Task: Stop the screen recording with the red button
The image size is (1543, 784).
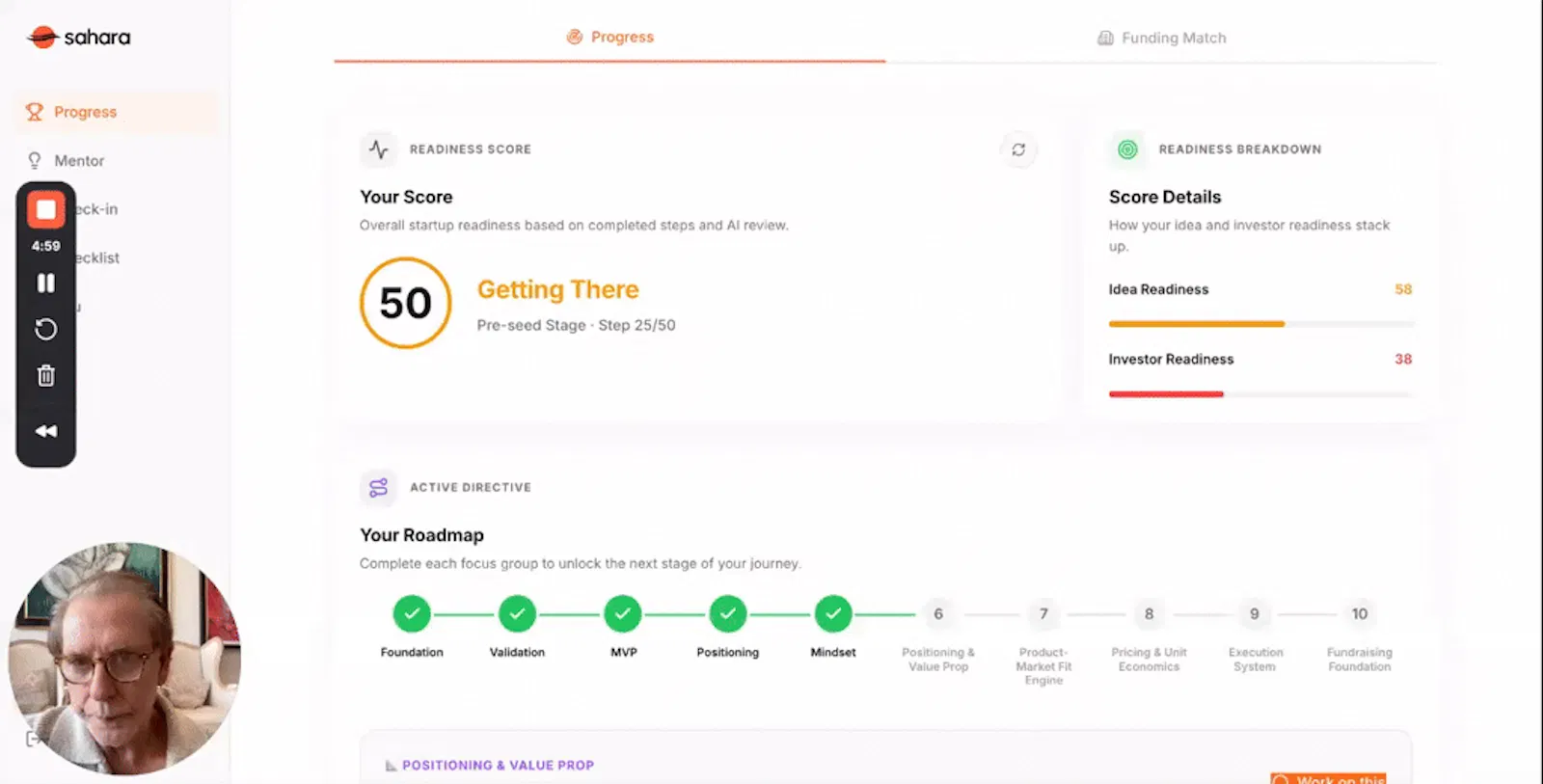Action: [x=45, y=209]
